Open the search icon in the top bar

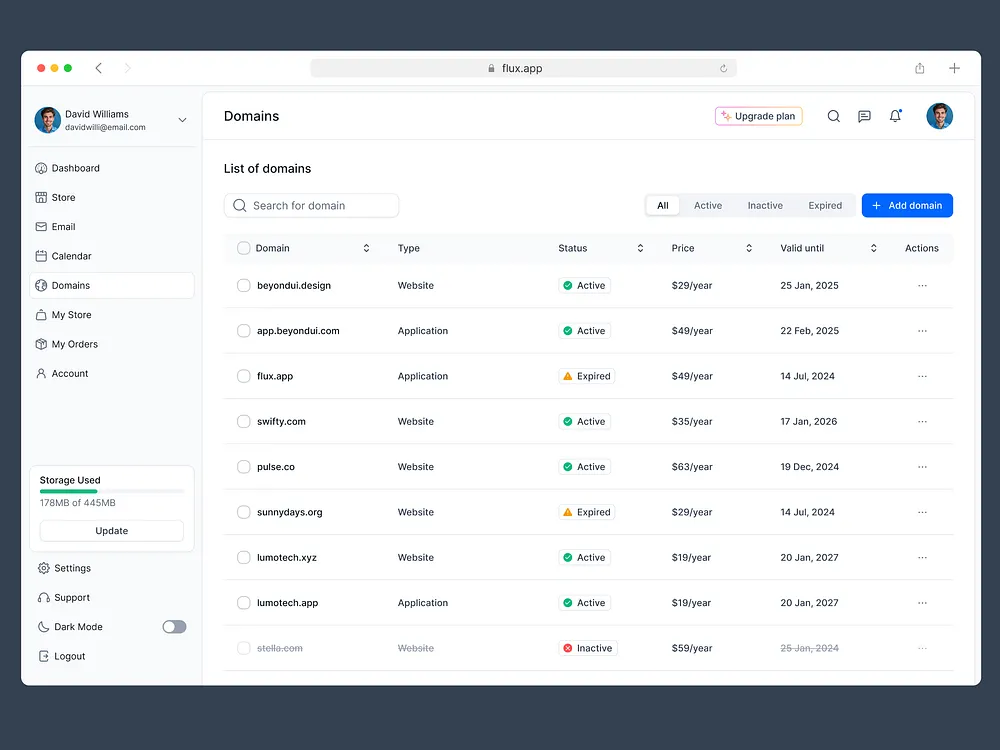pos(833,116)
